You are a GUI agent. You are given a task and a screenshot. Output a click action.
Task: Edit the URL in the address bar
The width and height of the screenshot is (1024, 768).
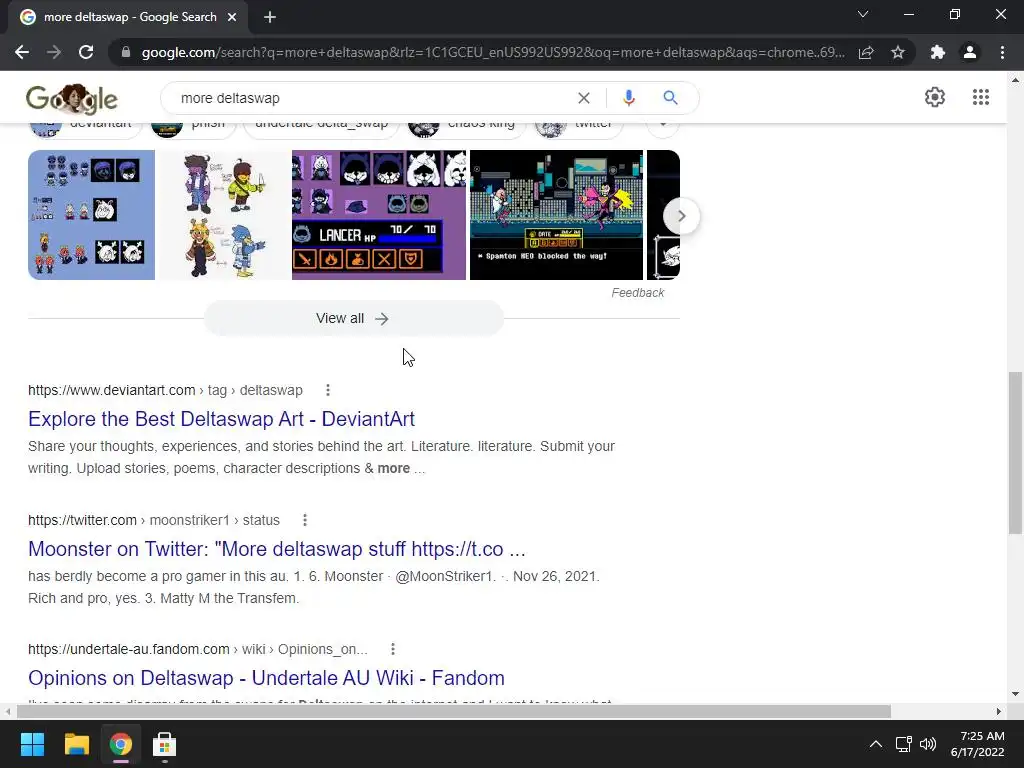point(493,52)
